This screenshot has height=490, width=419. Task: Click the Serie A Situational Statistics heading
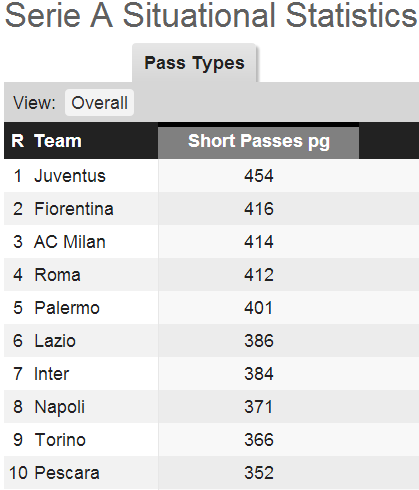(211, 15)
